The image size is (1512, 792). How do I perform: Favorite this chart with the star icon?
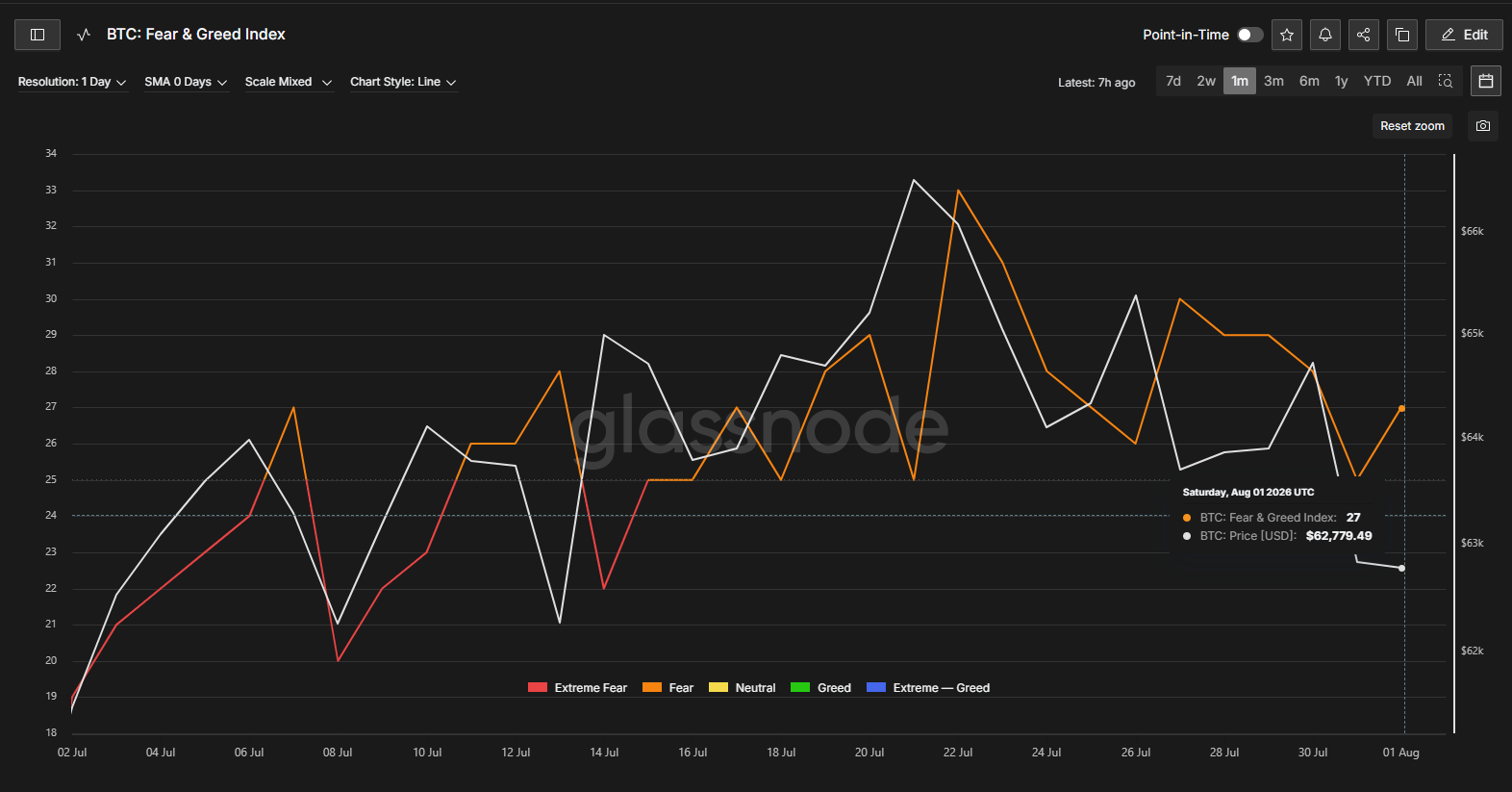(1287, 35)
